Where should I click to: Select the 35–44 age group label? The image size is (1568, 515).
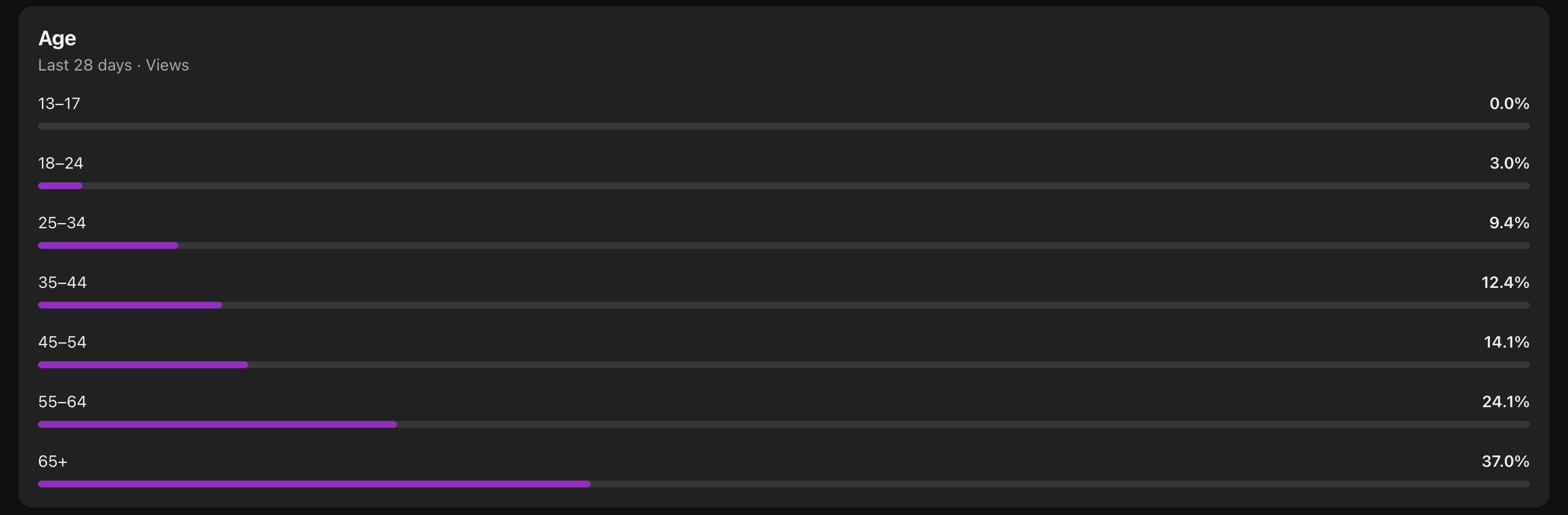(62, 282)
